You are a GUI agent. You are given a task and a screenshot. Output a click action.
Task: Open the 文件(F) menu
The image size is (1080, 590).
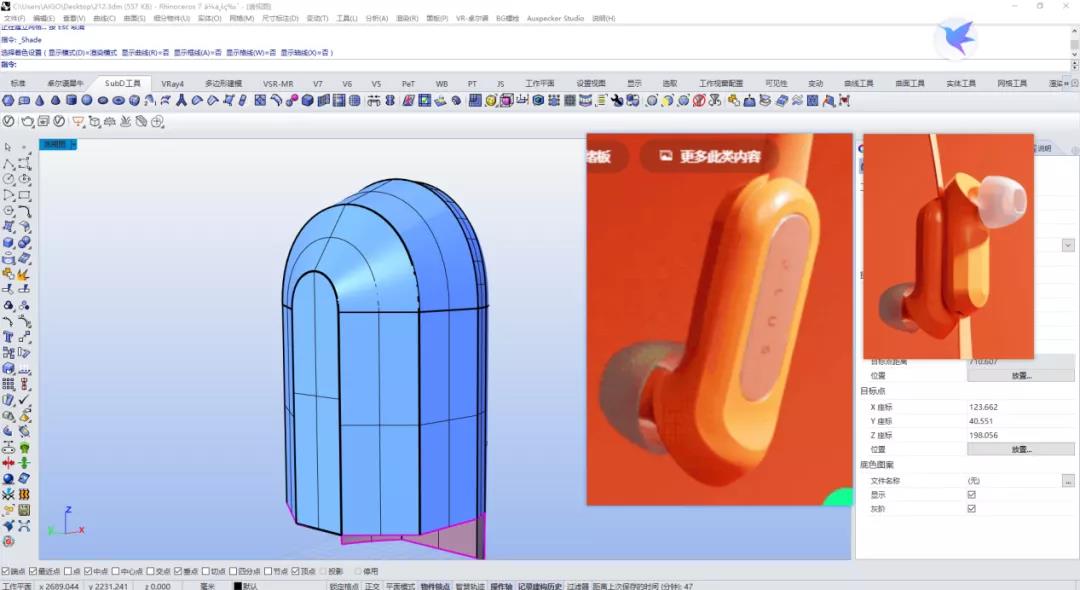14,19
